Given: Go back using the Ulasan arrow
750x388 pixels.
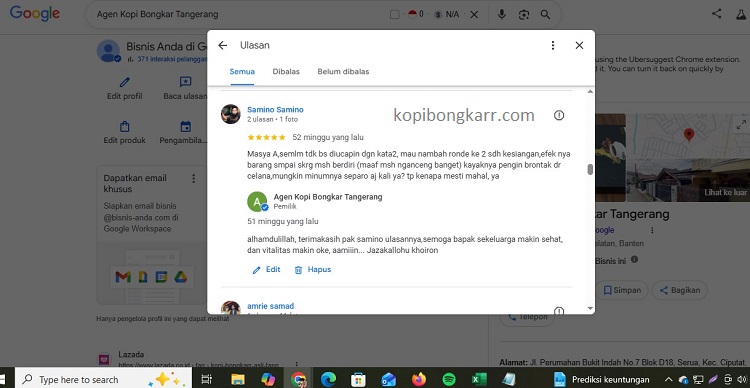Looking at the screenshot, I should (222, 45).
